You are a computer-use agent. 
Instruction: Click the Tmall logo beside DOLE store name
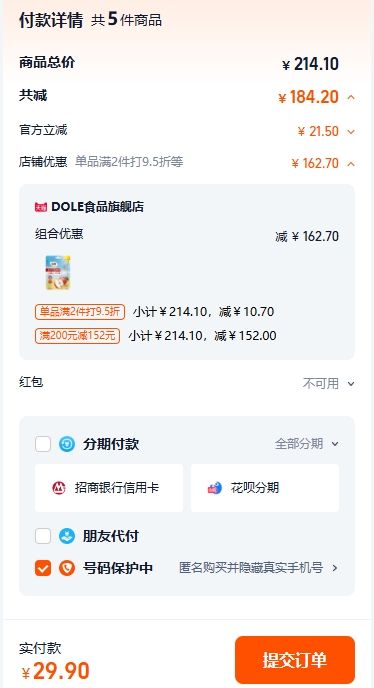click(41, 207)
